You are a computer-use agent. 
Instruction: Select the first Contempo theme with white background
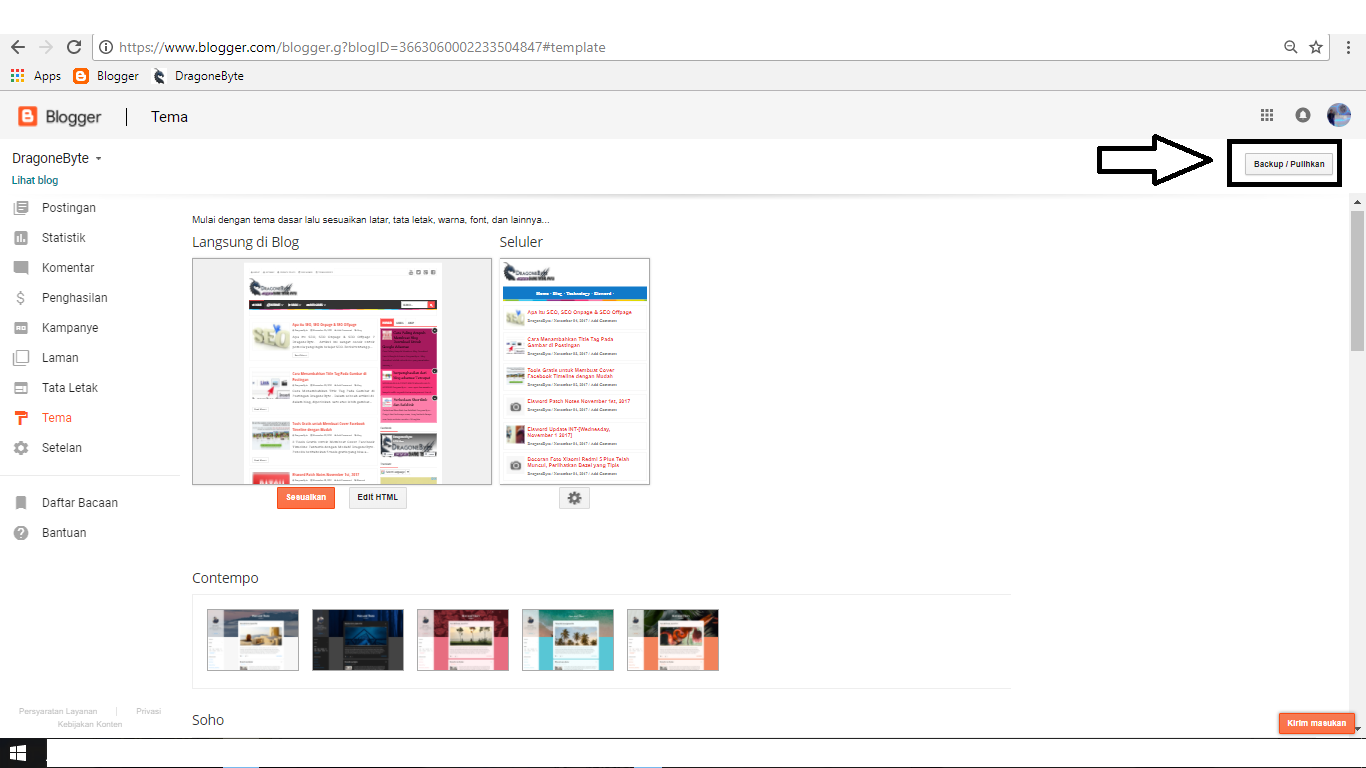point(253,640)
